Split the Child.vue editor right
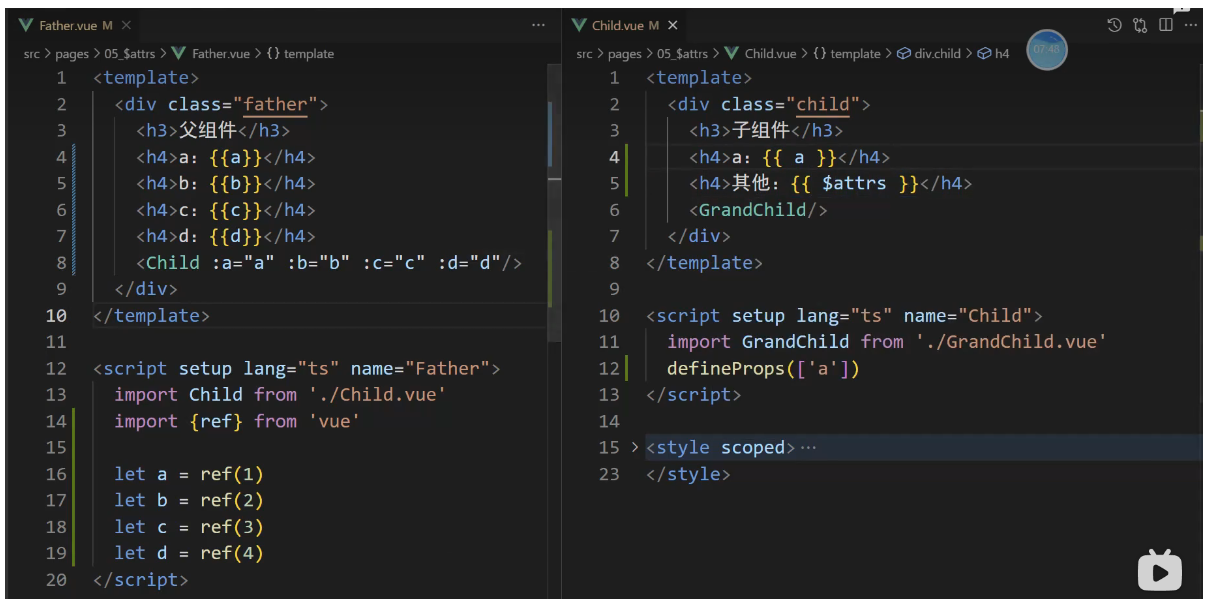Viewport: 1208px width, 604px height. 1166,25
